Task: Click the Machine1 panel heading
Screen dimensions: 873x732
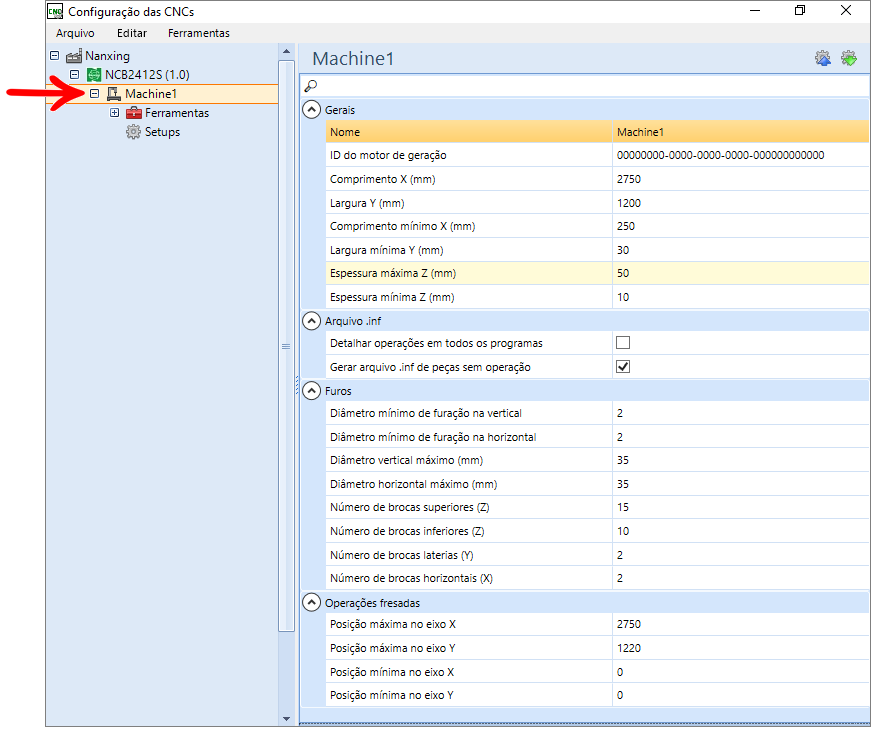Action: pos(353,58)
